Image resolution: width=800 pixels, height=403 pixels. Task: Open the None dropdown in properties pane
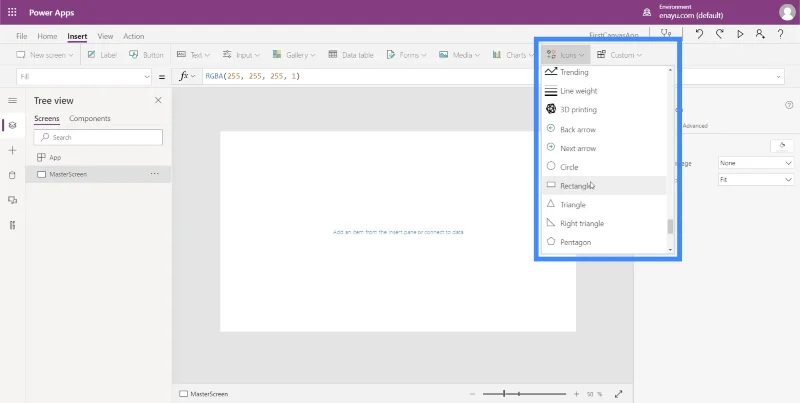pyautogui.click(x=755, y=163)
